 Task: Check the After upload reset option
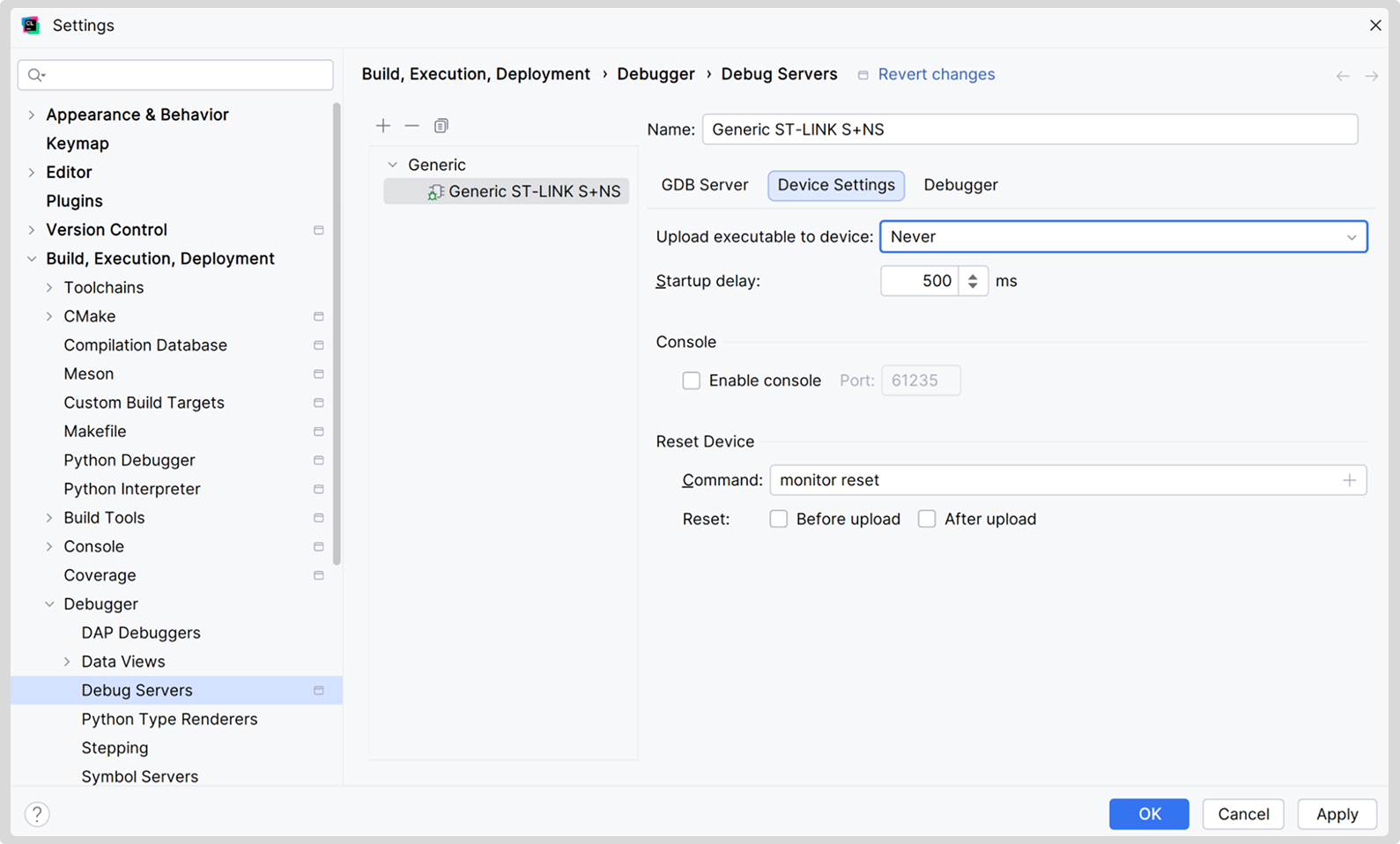(x=927, y=519)
